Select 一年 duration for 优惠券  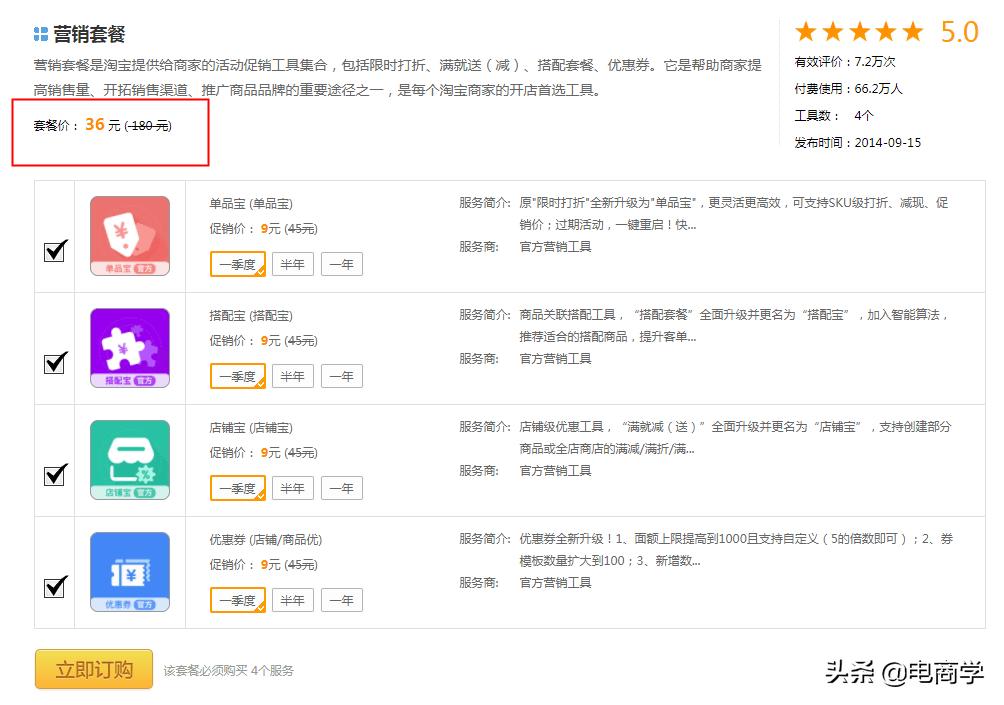tap(342, 600)
